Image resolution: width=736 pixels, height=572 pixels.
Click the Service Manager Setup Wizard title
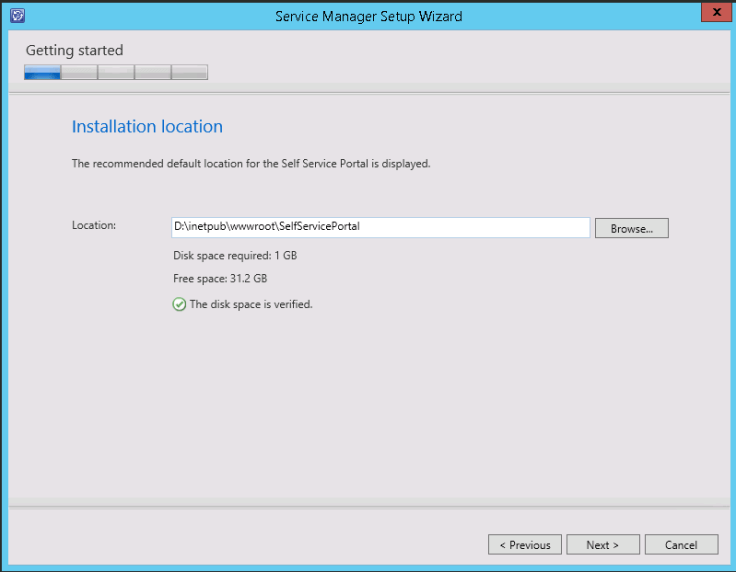(x=369, y=16)
